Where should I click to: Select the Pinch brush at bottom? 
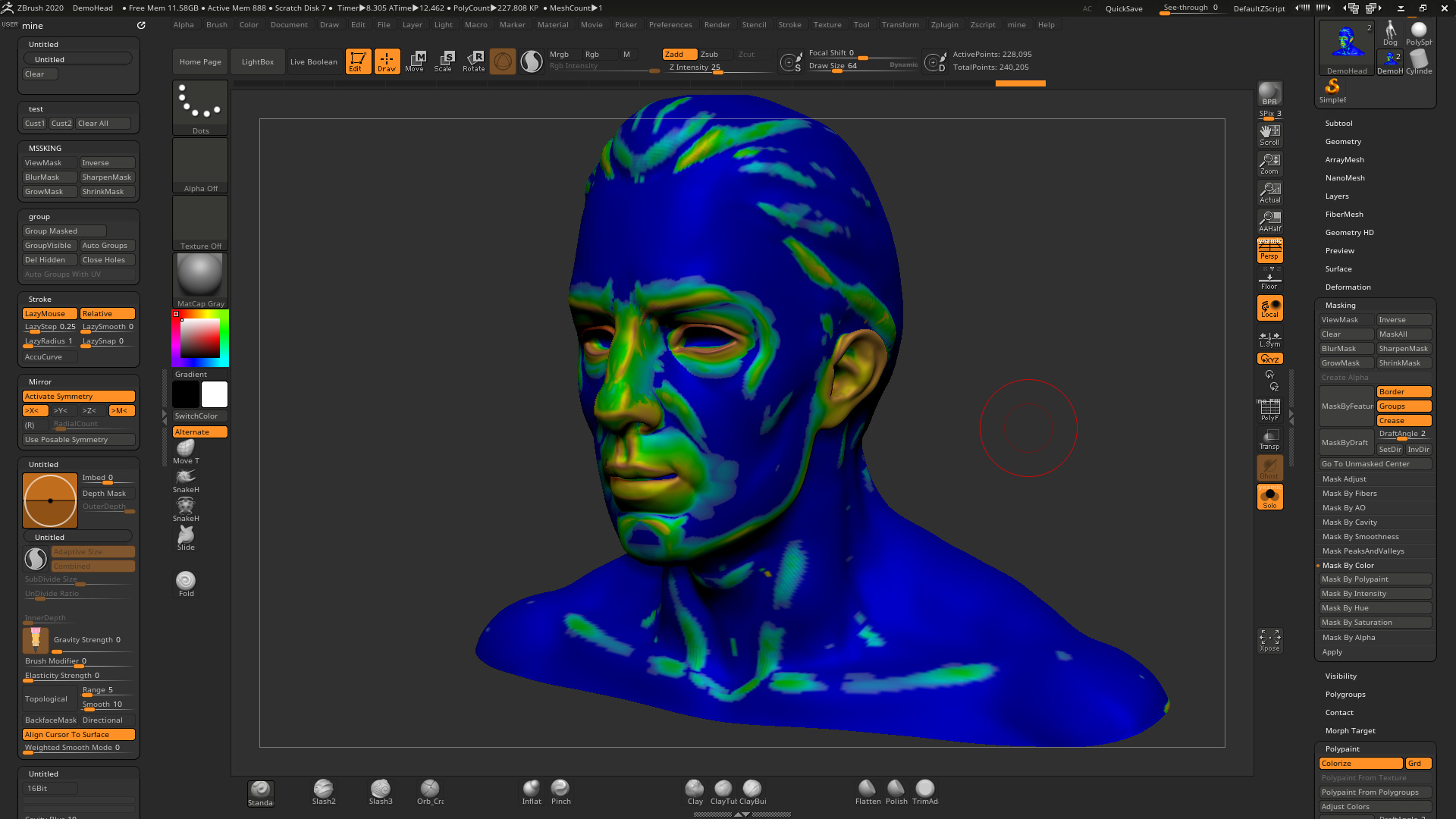(560, 790)
